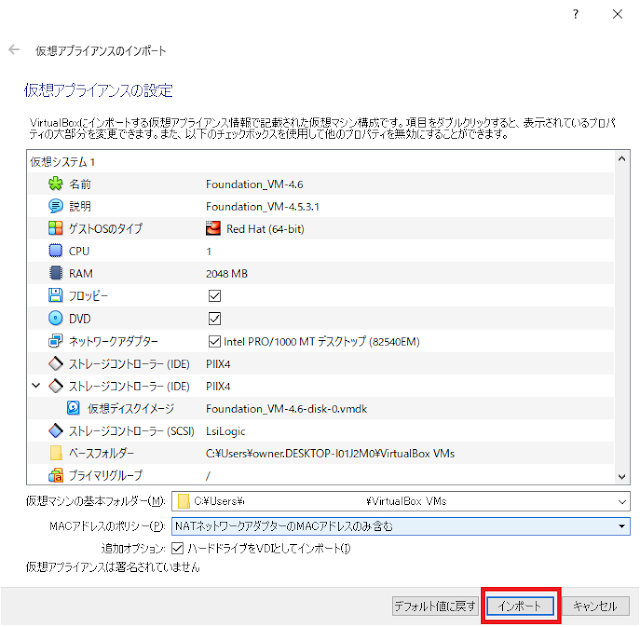Click the floppy disk icon for フロッピー
The width and height of the screenshot is (640, 627).
click(56, 296)
